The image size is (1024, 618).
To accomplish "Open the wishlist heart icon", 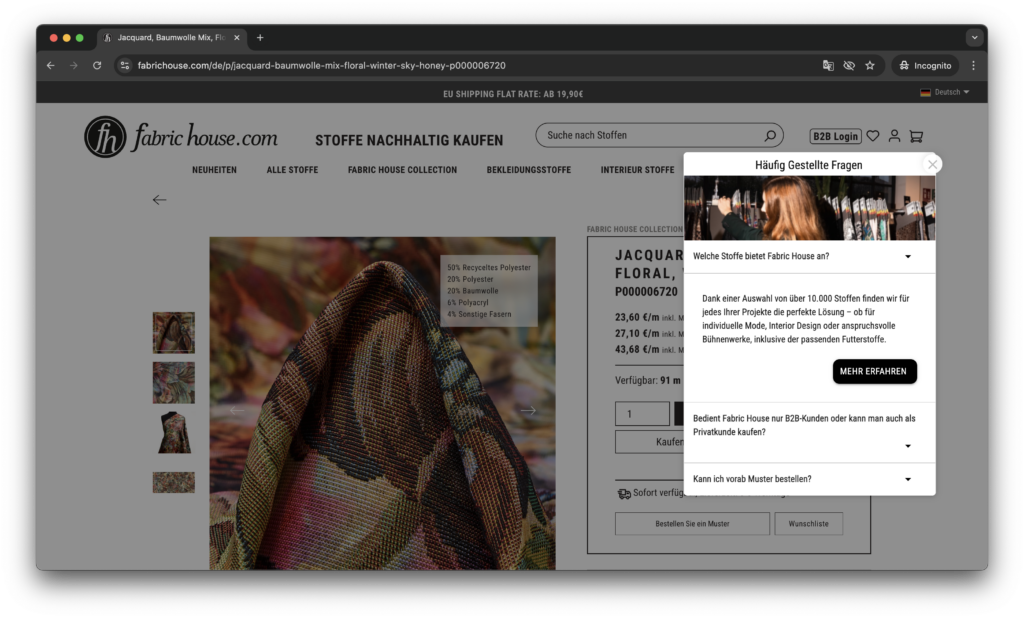I will tap(873, 136).
